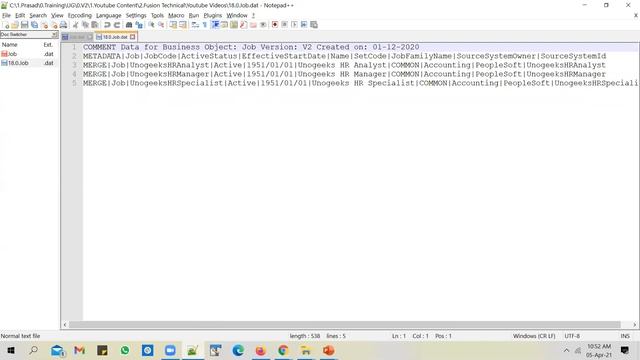The height and width of the screenshot is (360, 640).
Task: Click the Paste toolbar icon
Action: click(94, 25)
